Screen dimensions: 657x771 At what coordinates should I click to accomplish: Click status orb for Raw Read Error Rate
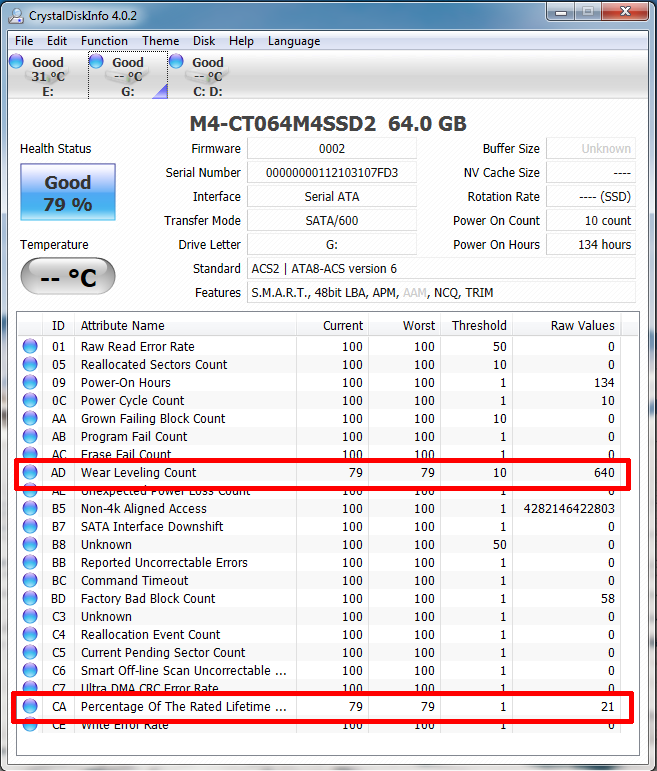[x=30, y=346]
